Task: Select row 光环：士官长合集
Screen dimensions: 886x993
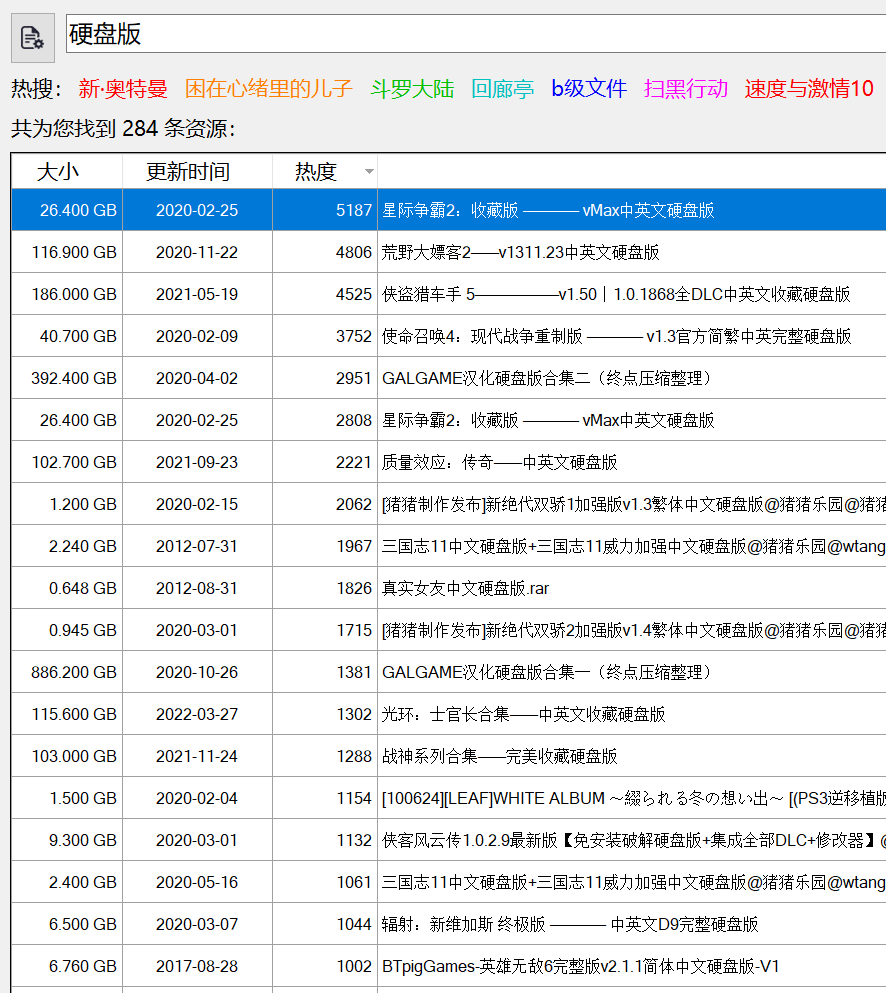Action: click(448, 714)
